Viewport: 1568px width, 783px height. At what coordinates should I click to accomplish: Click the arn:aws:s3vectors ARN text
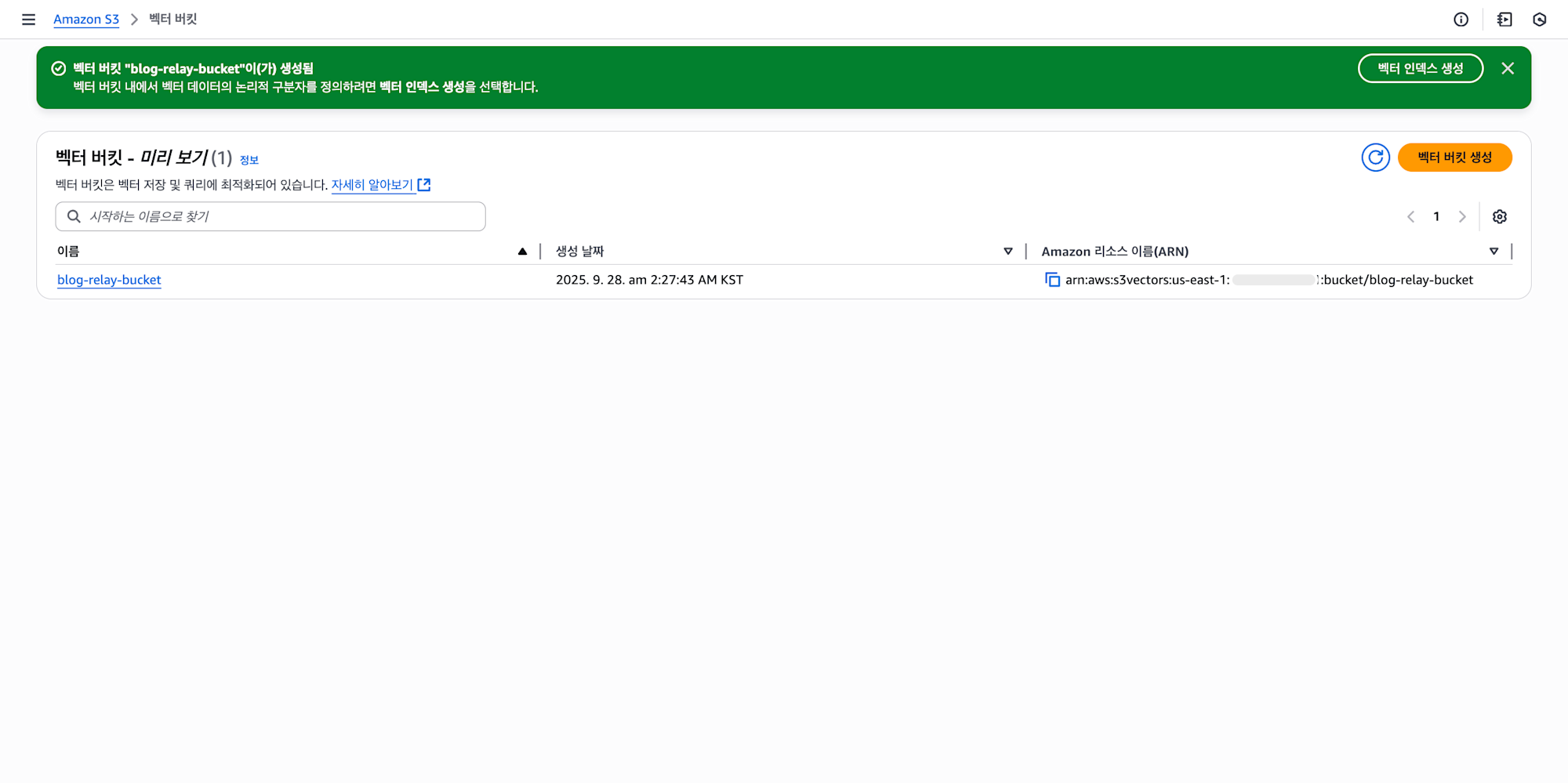coord(1269,280)
